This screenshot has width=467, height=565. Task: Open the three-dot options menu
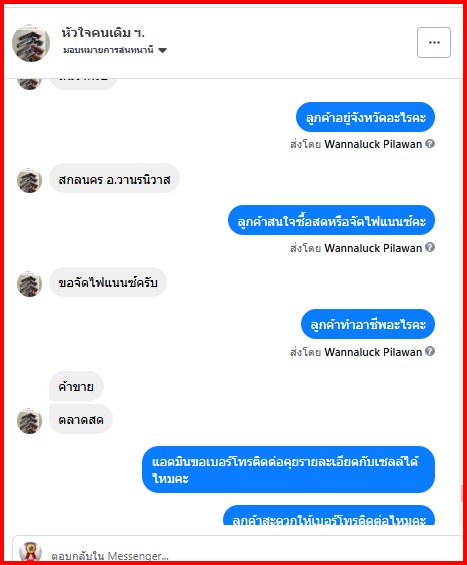click(x=434, y=43)
